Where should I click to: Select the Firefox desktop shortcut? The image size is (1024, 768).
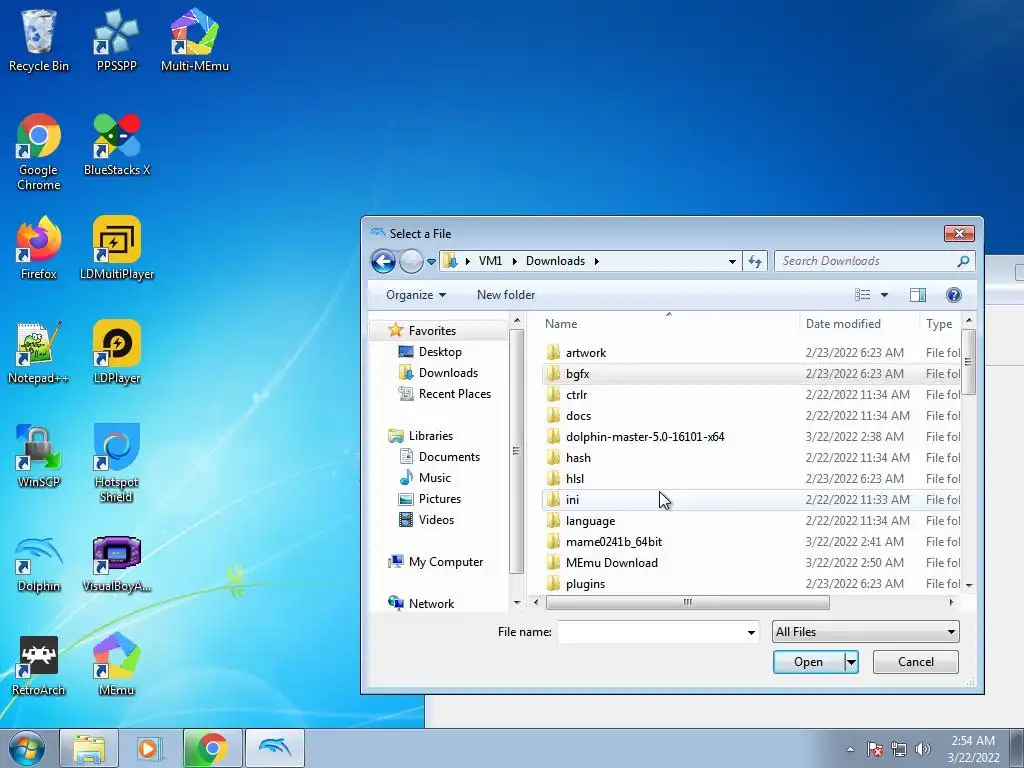coord(39,248)
